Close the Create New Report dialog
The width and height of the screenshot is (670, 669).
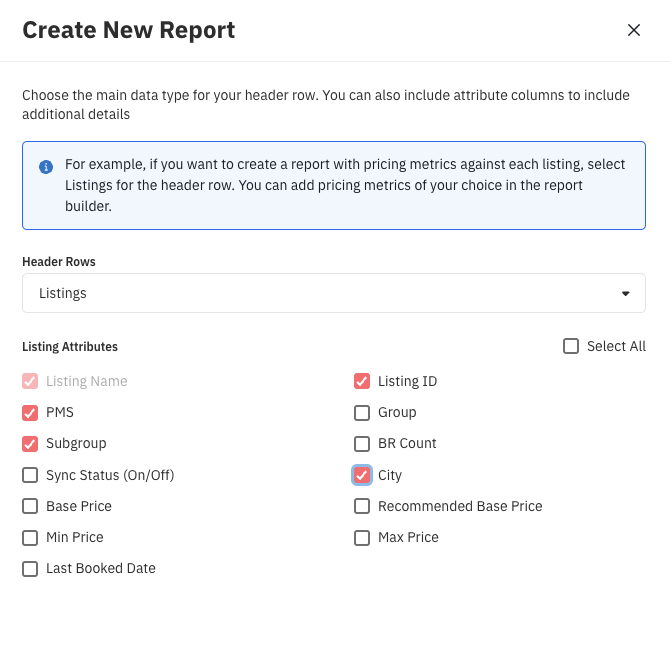coord(634,30)
